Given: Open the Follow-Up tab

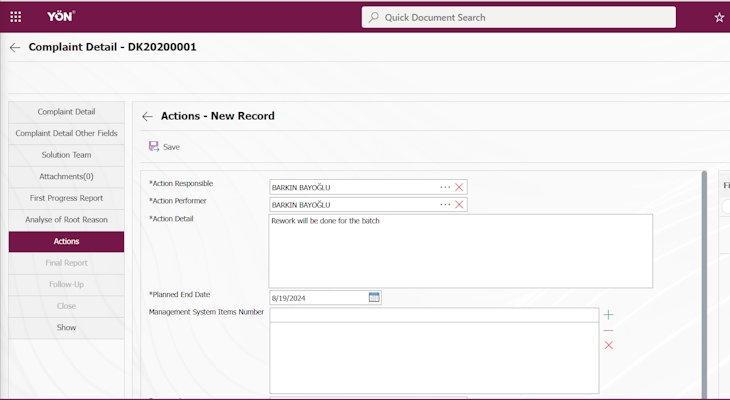Looking at the screenshot, I should point(67,285).
